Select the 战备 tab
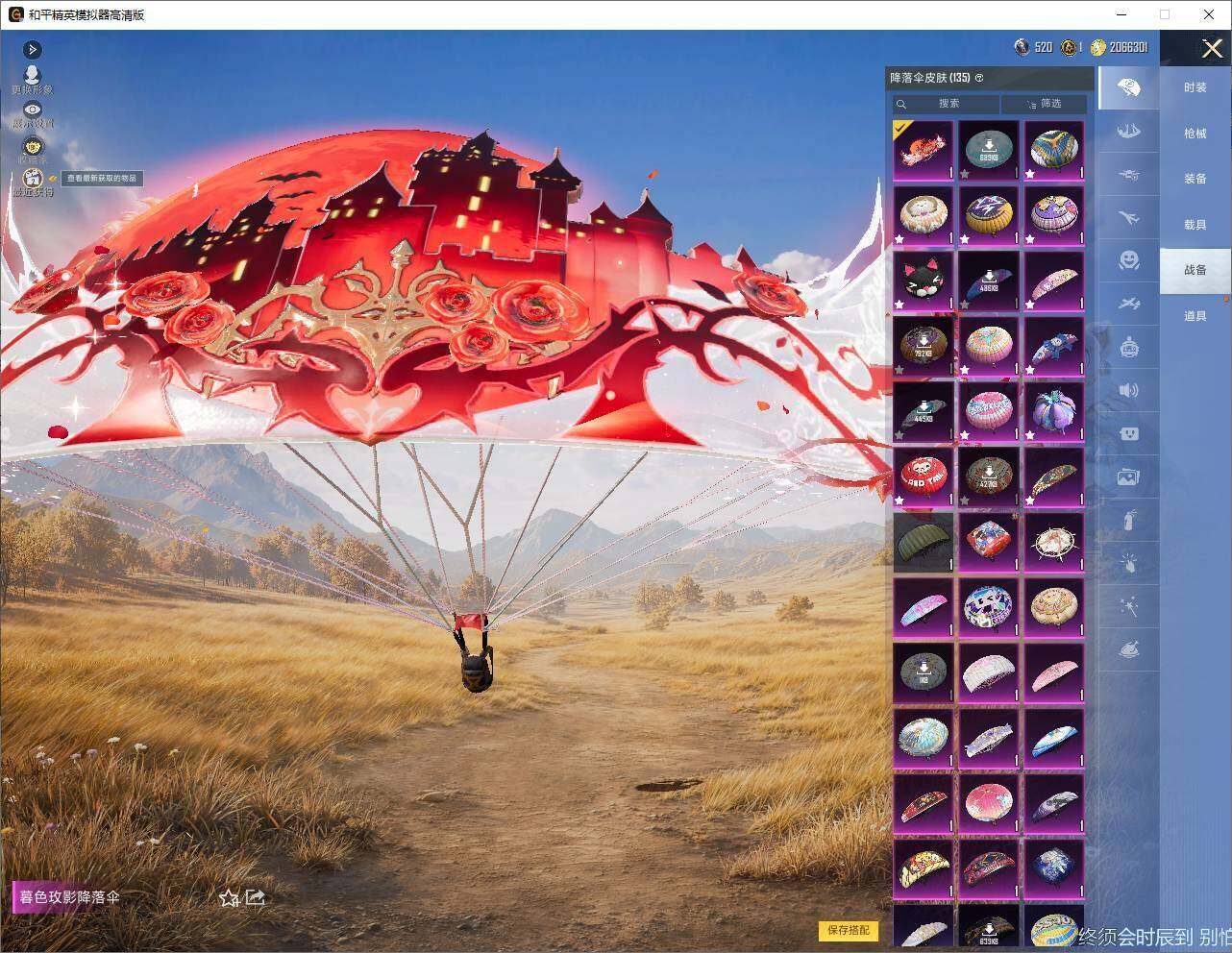Screen dimensions: 1232x953 [x=1195, y=270]
